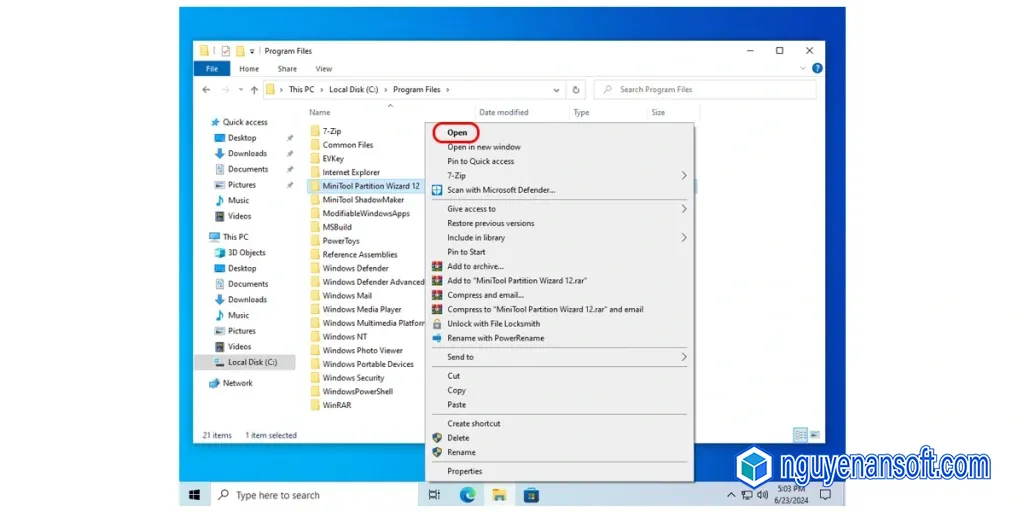Viewport: 1024px width, 512px height.
Task: Expand Give access to submenu
Action: (x=684, y=209)
